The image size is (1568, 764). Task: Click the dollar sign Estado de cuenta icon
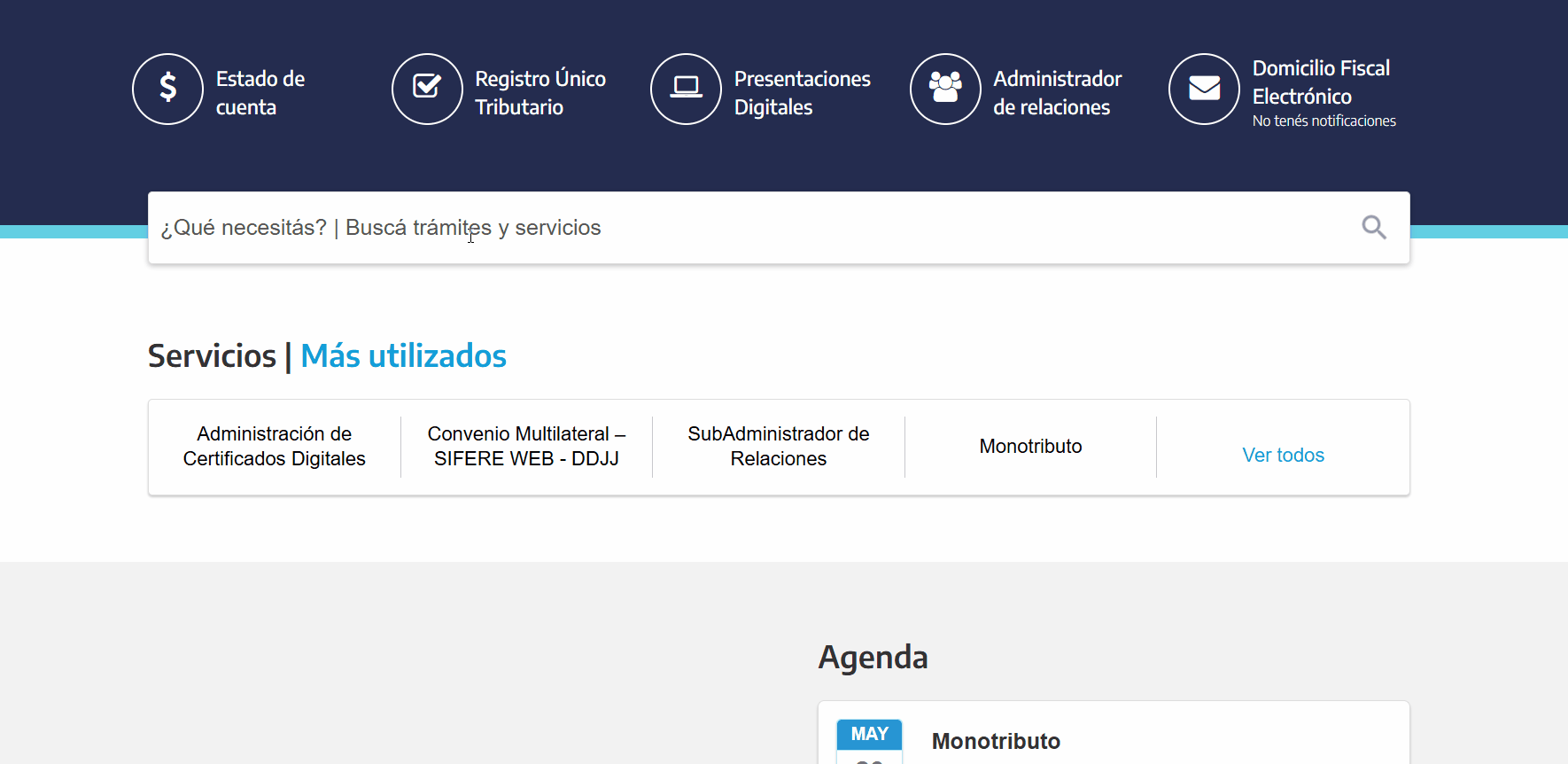tap(168, 89)
